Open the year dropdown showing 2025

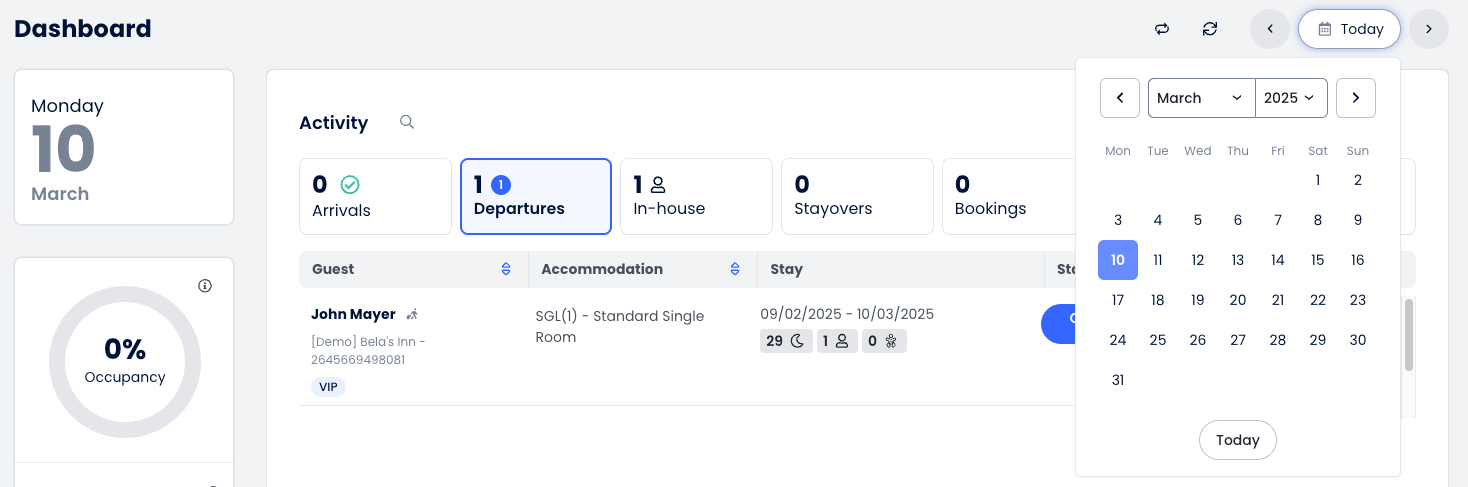[x=1290, y=98]
